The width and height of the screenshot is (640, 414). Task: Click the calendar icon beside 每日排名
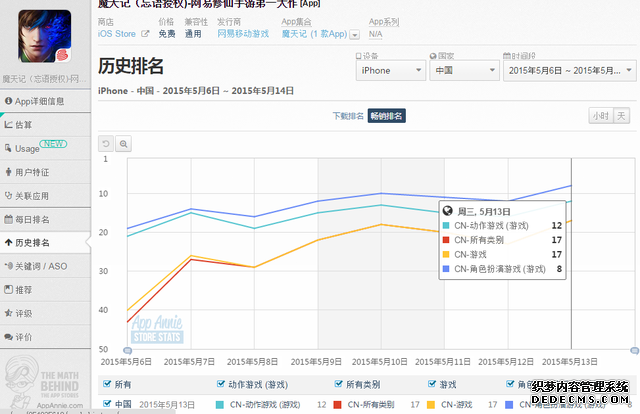[x=9, y=219]
